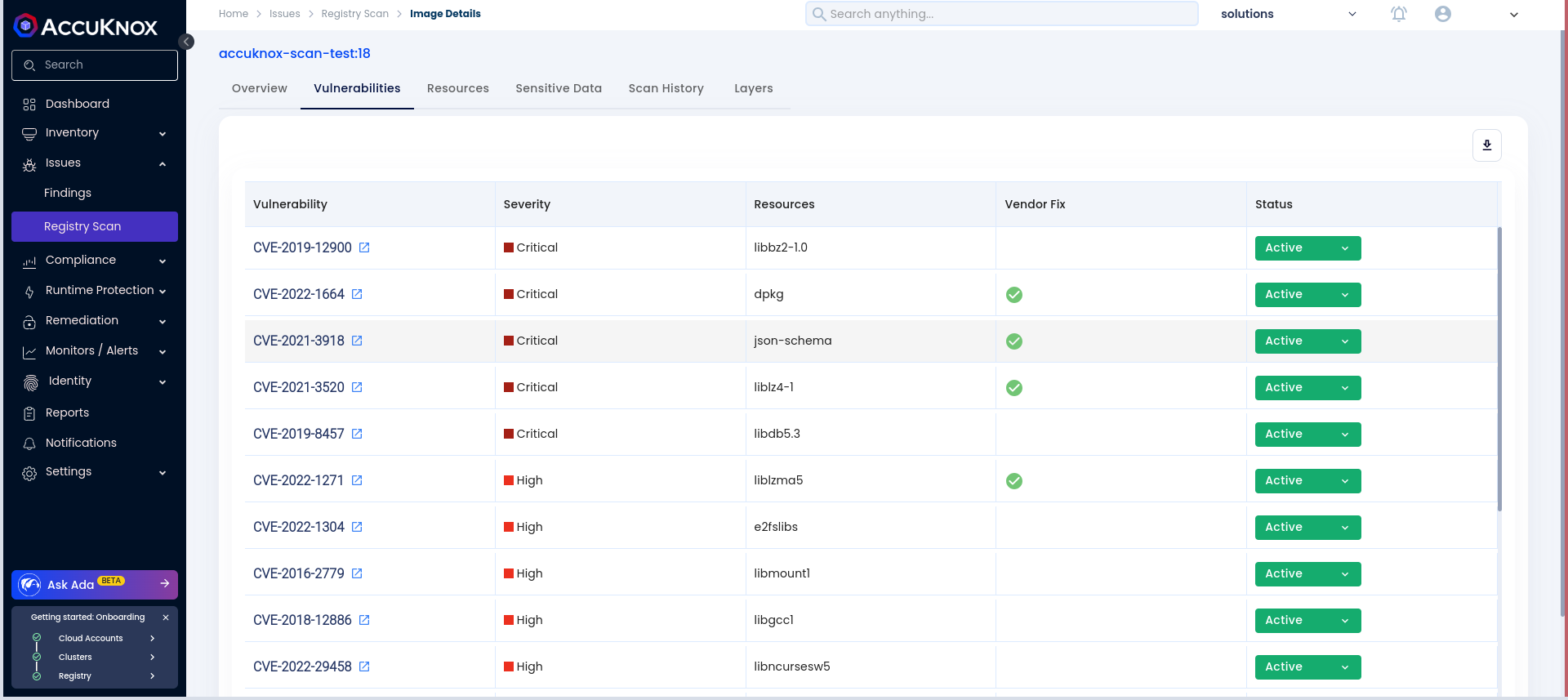Switch to the Layers tab
This screenshot has height=700, width=1568.
pyautogui.click(x=754, y=88)
